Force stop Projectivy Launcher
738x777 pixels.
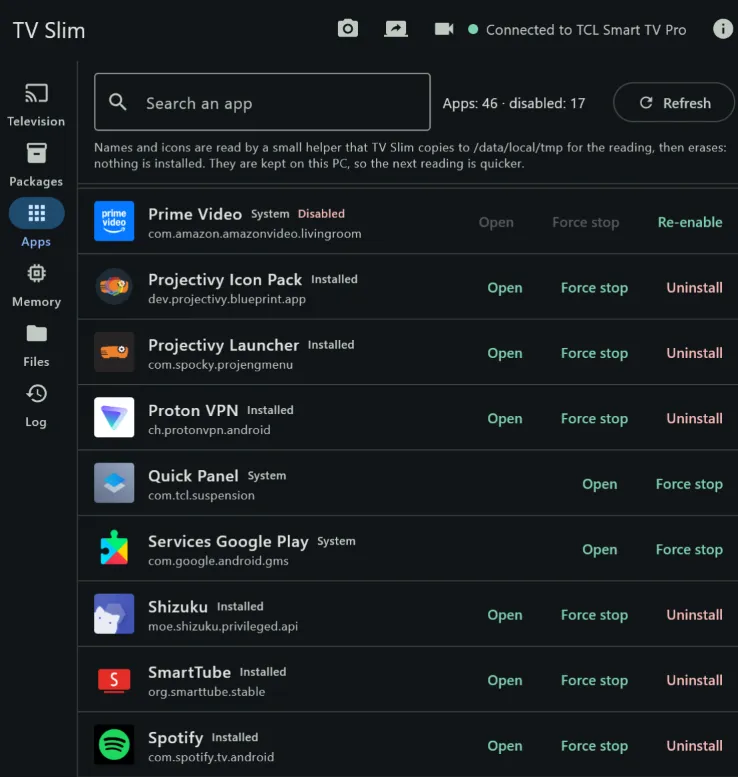click(594, 353)
